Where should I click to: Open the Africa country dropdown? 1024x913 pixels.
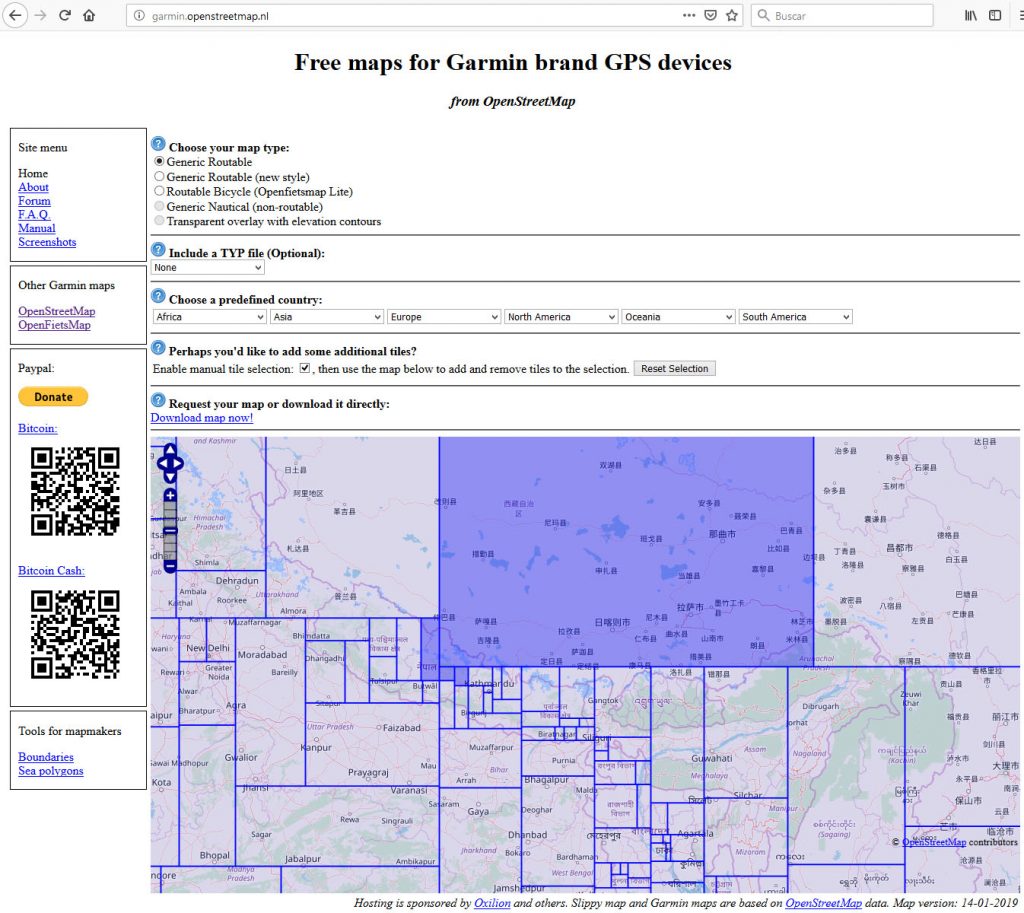click(x=210, y=317)
